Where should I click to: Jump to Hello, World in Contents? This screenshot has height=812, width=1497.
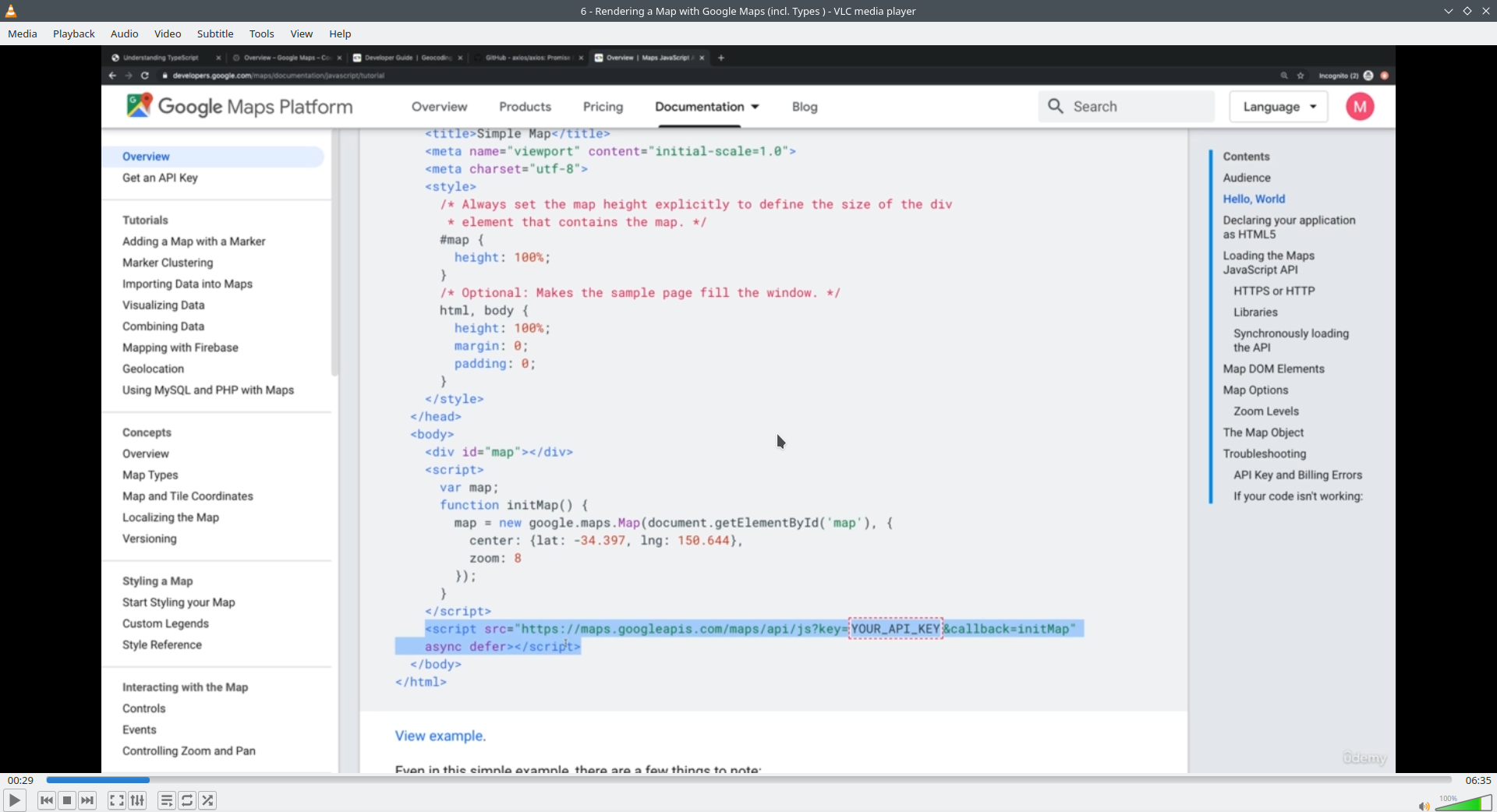pos(1254,199)
